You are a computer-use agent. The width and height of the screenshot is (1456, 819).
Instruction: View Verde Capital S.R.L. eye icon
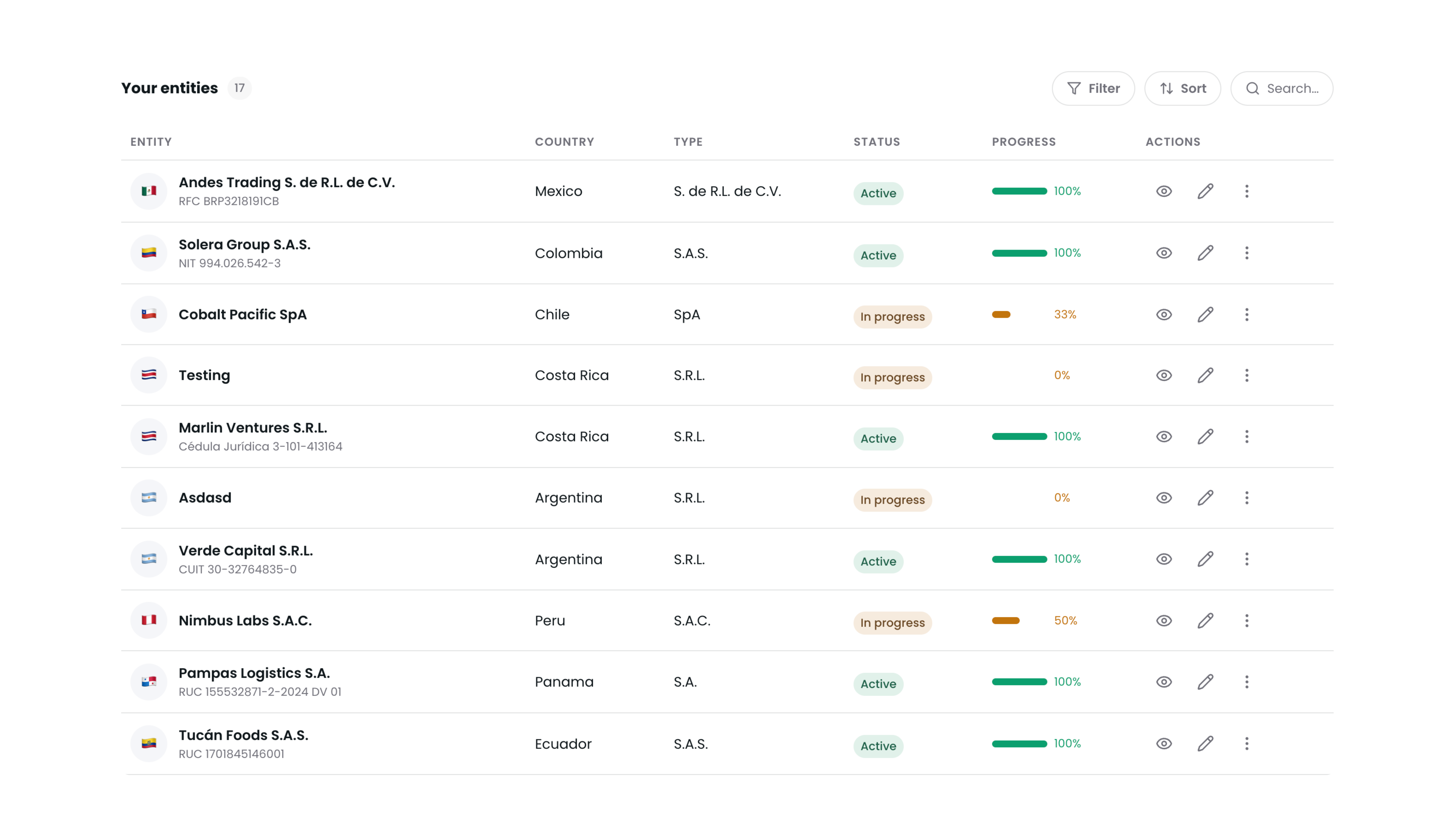pos(1164,559)
